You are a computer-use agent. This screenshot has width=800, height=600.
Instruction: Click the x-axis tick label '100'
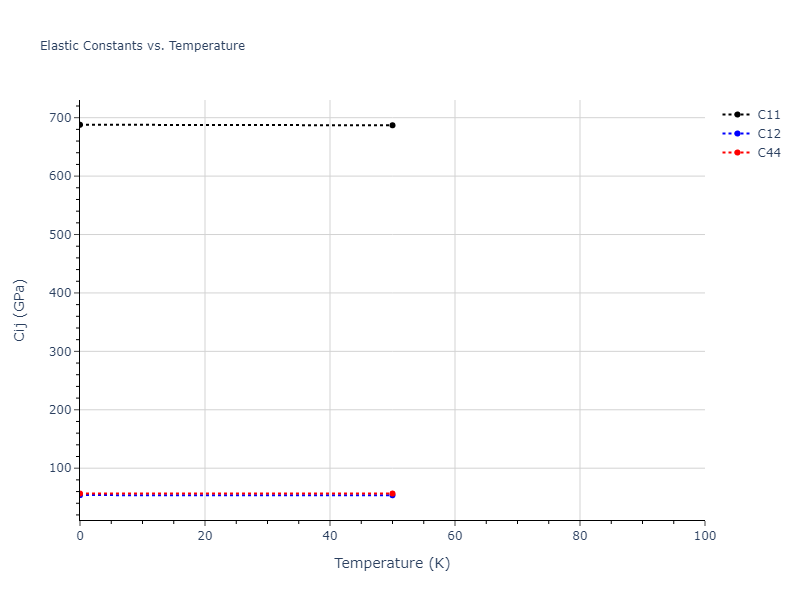(x=704, y=536)
